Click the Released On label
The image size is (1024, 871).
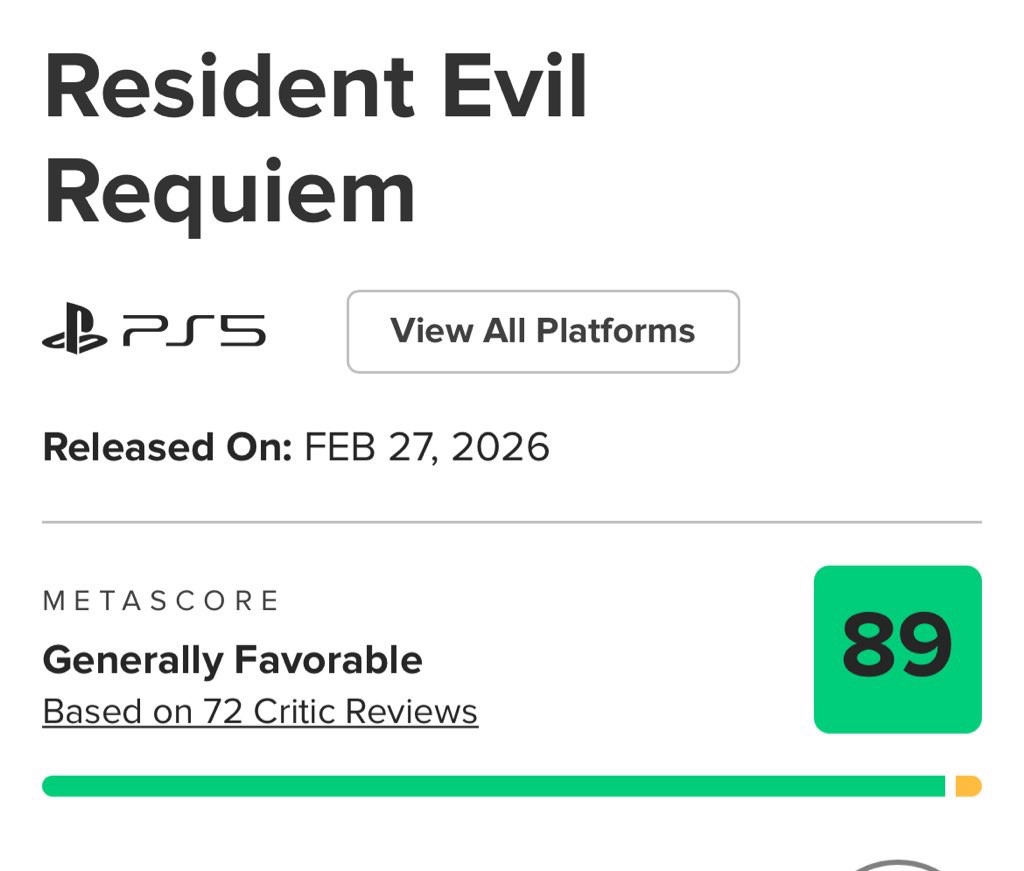click(167, 447)
